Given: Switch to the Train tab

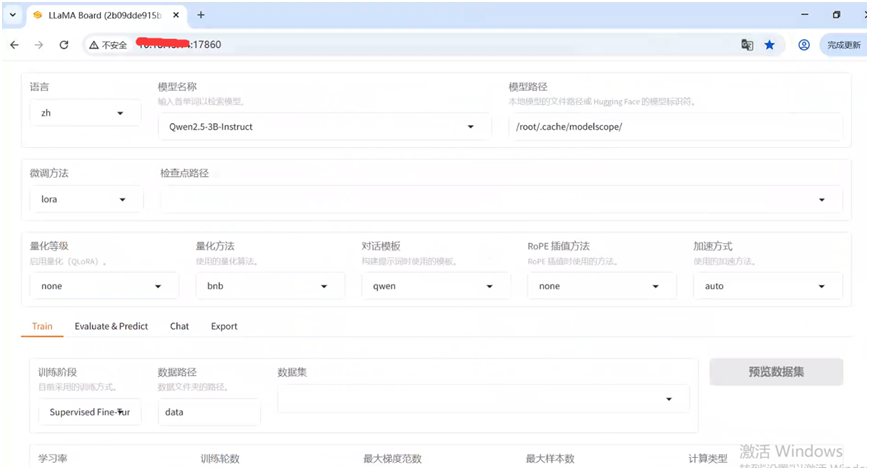Looking at the screenshot, I should [x=42, y=326].
